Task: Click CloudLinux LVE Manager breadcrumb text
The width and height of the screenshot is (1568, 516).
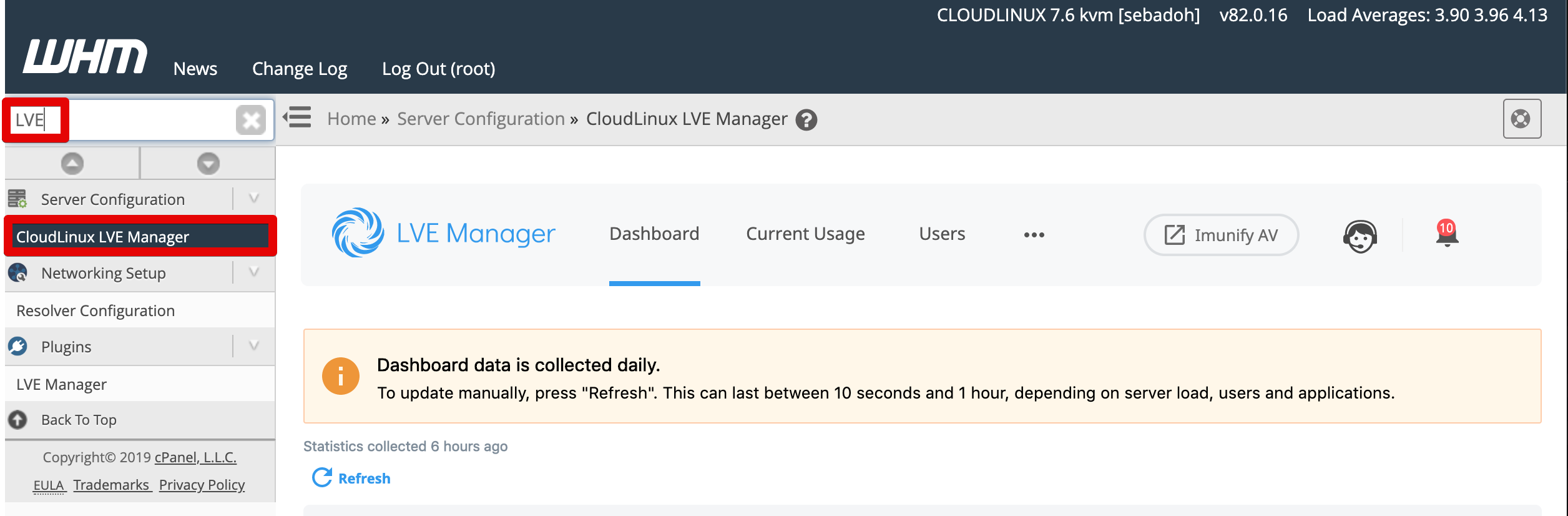Action: (687, 119)
